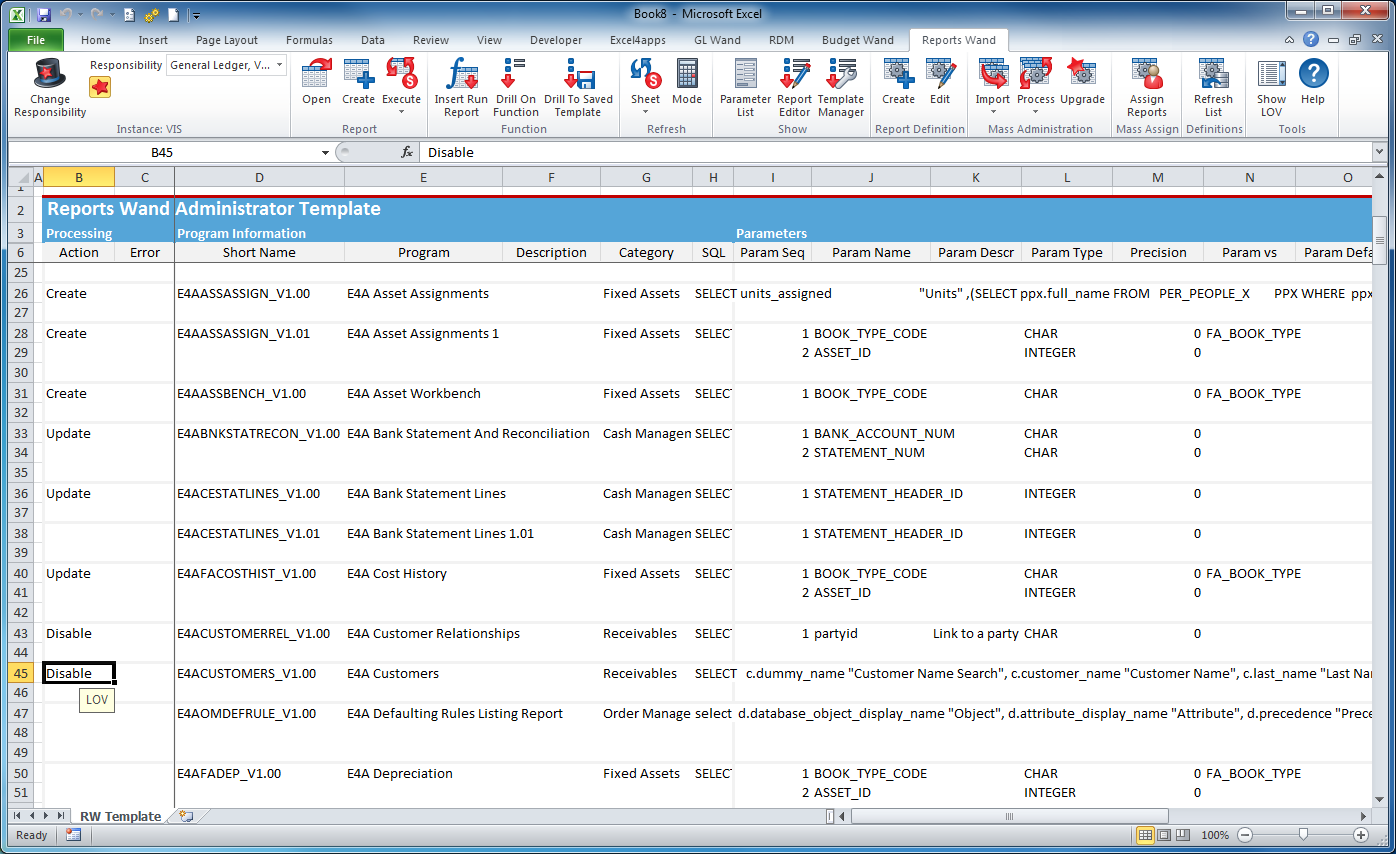Expand the Name Box dropdown arrow
Viewport: 1396px width, 854px height.
(x=325, y=153)
